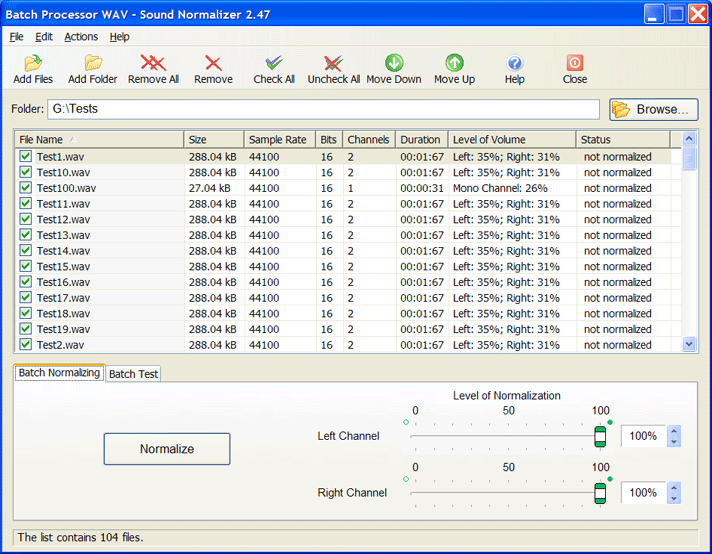712x554 pixels.
Task: Click the Add Files toolbar icon
Action: click(33, 63)
